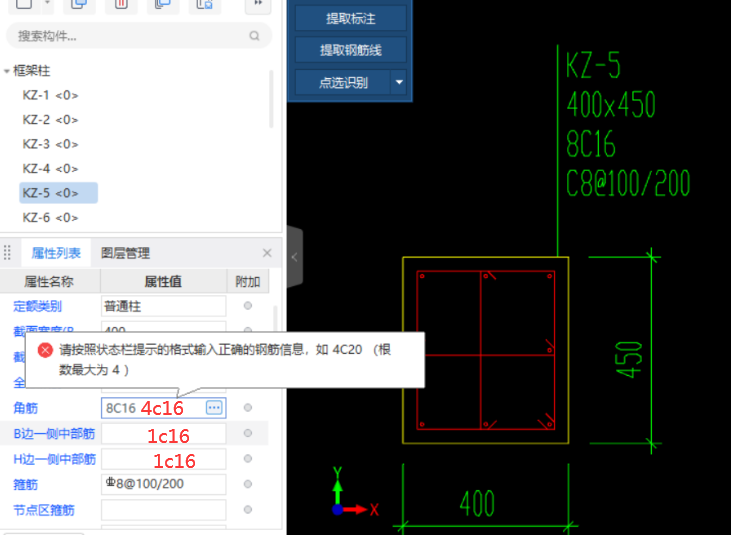The width and height of the screenshot is (741, 538).
Task: Click the C8@100/200 annotation in drawing
Action: coord(628,183)
